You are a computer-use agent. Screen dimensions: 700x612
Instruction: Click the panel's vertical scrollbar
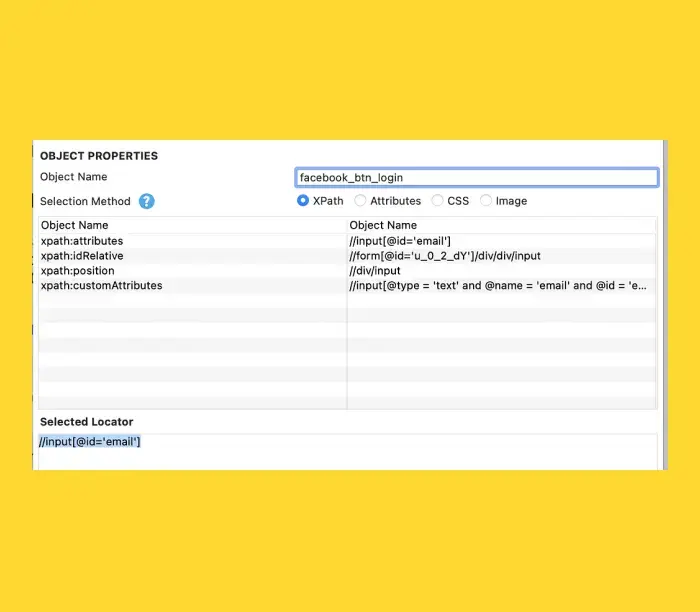(665, 305)
